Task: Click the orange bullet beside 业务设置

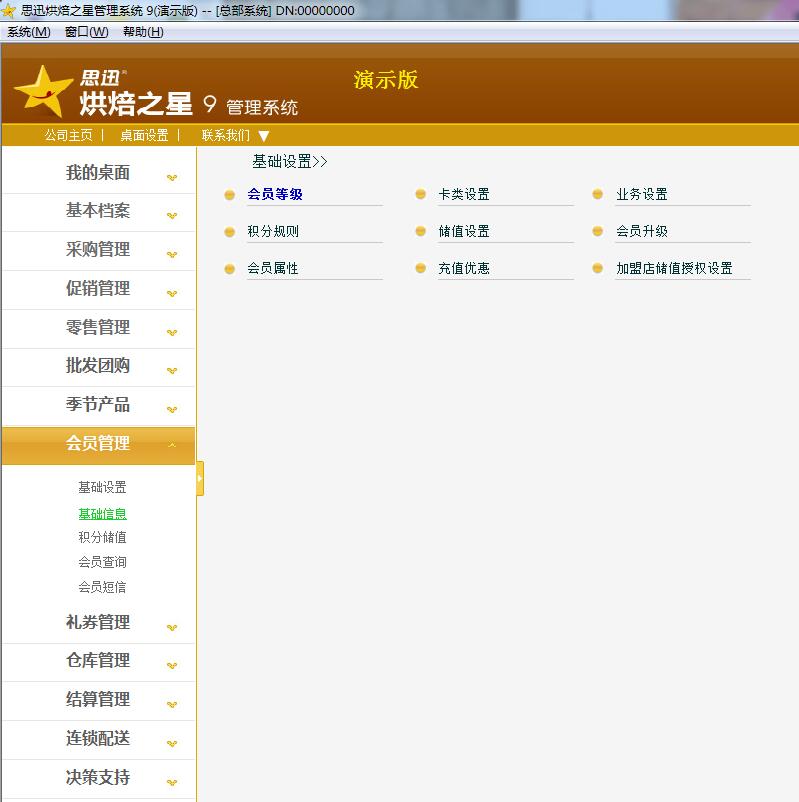Action: [597, 194]
